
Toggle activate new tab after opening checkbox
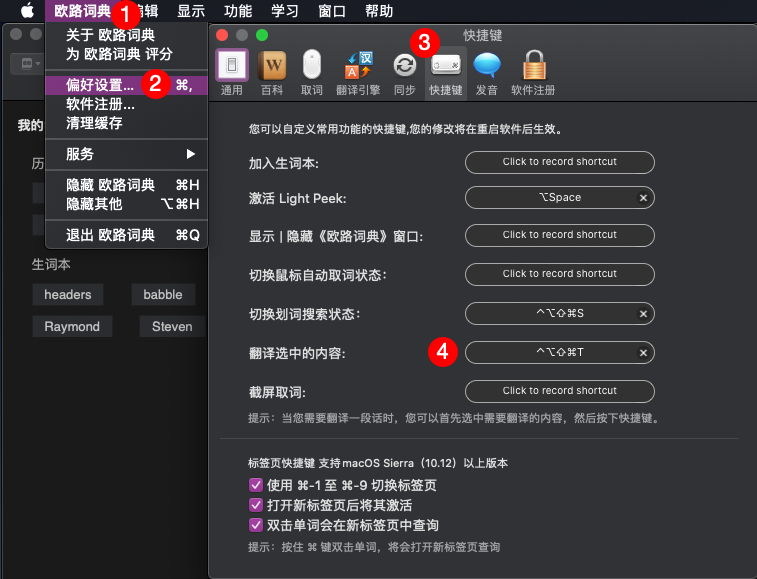255,505
